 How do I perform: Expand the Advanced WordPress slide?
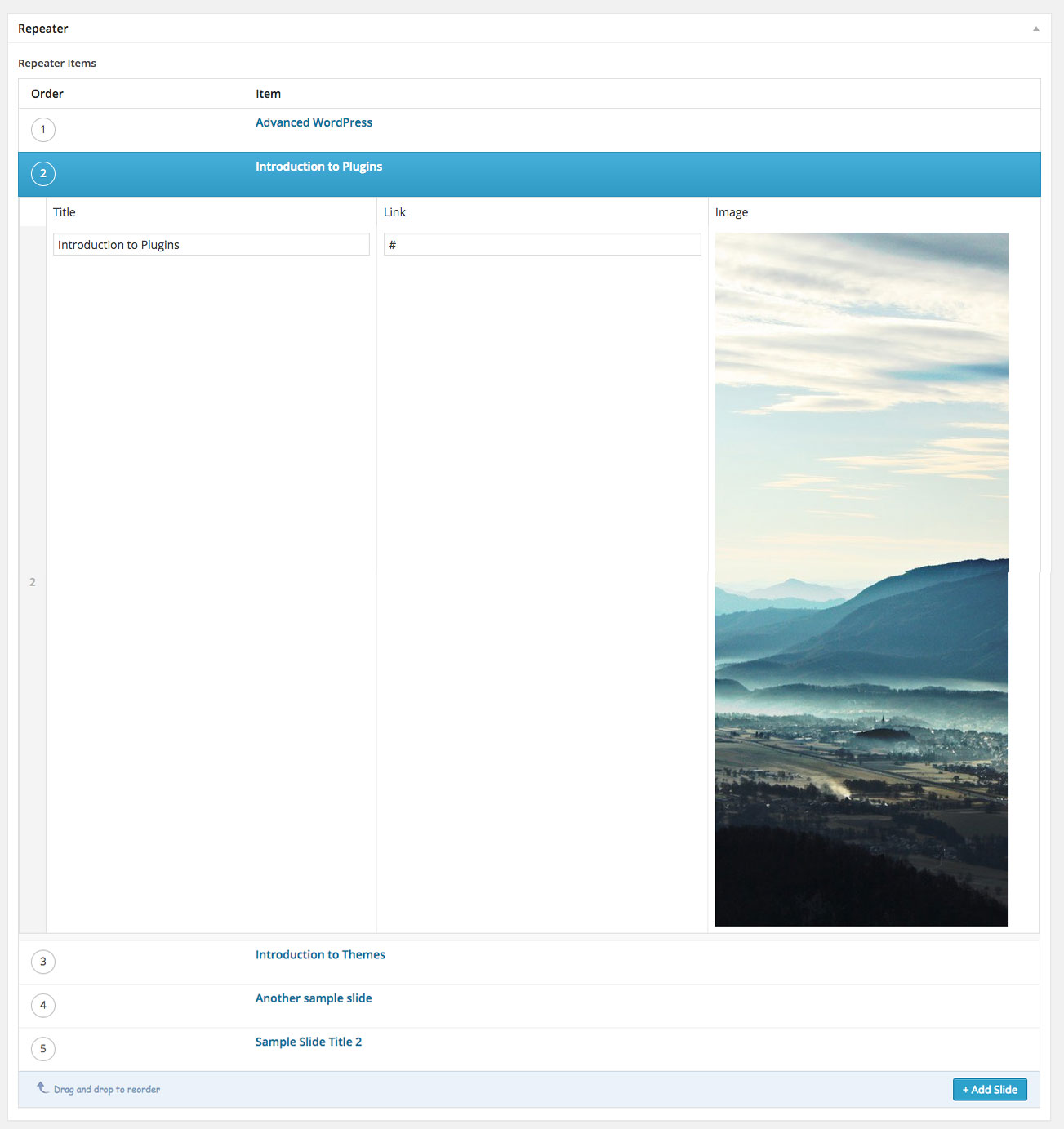point(314,122)
